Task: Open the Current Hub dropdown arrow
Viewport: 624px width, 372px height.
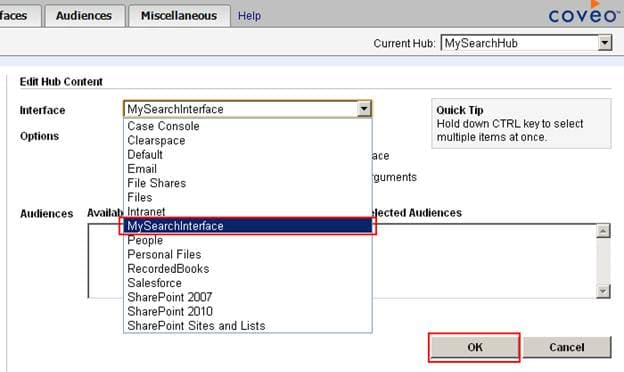Action: click(604, 43)
